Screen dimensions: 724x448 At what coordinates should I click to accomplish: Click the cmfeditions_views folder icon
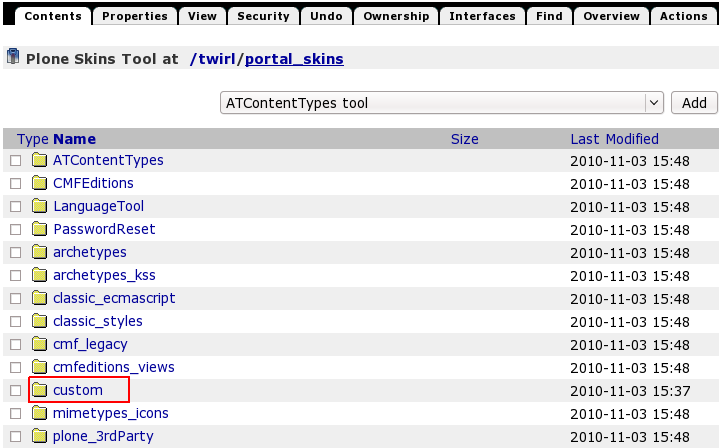pos(40,367)
